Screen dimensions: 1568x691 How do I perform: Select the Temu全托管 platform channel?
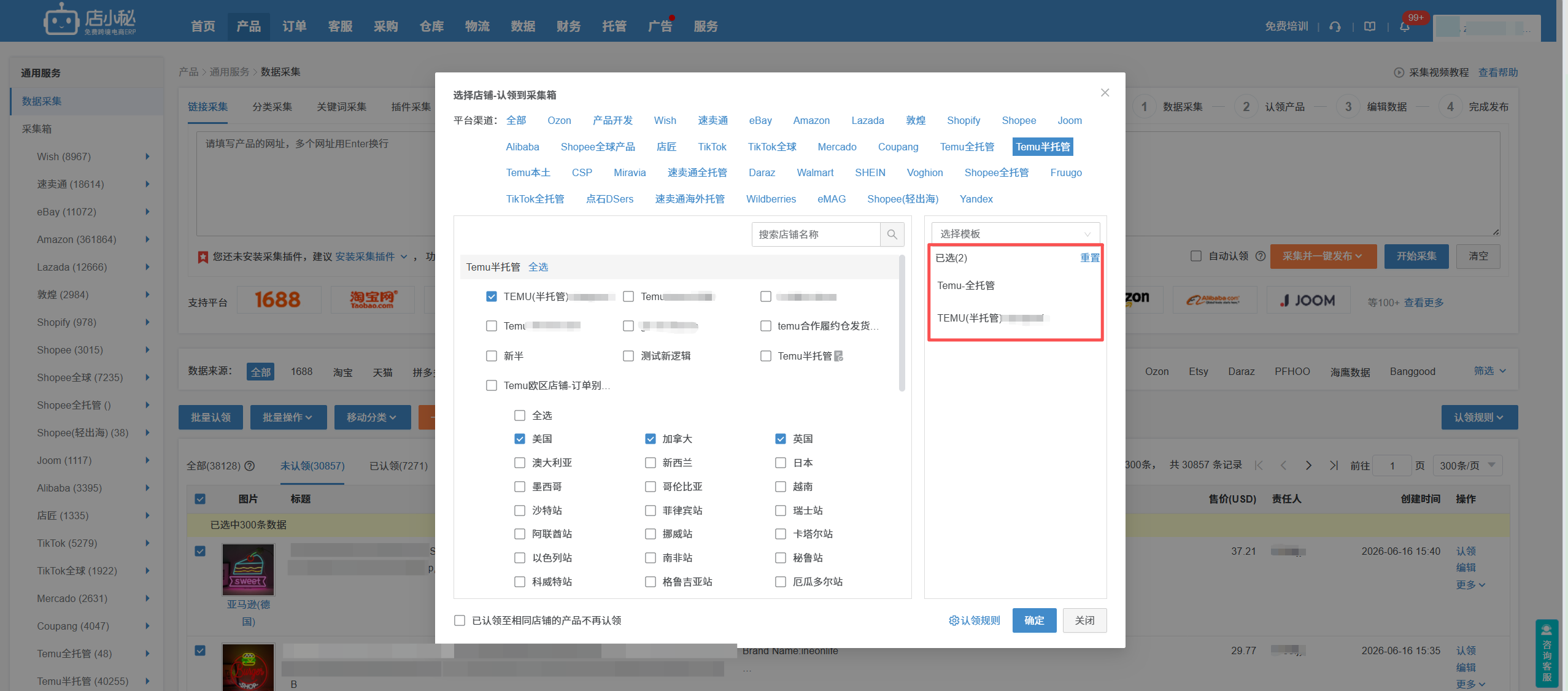(x=967, y=147)
